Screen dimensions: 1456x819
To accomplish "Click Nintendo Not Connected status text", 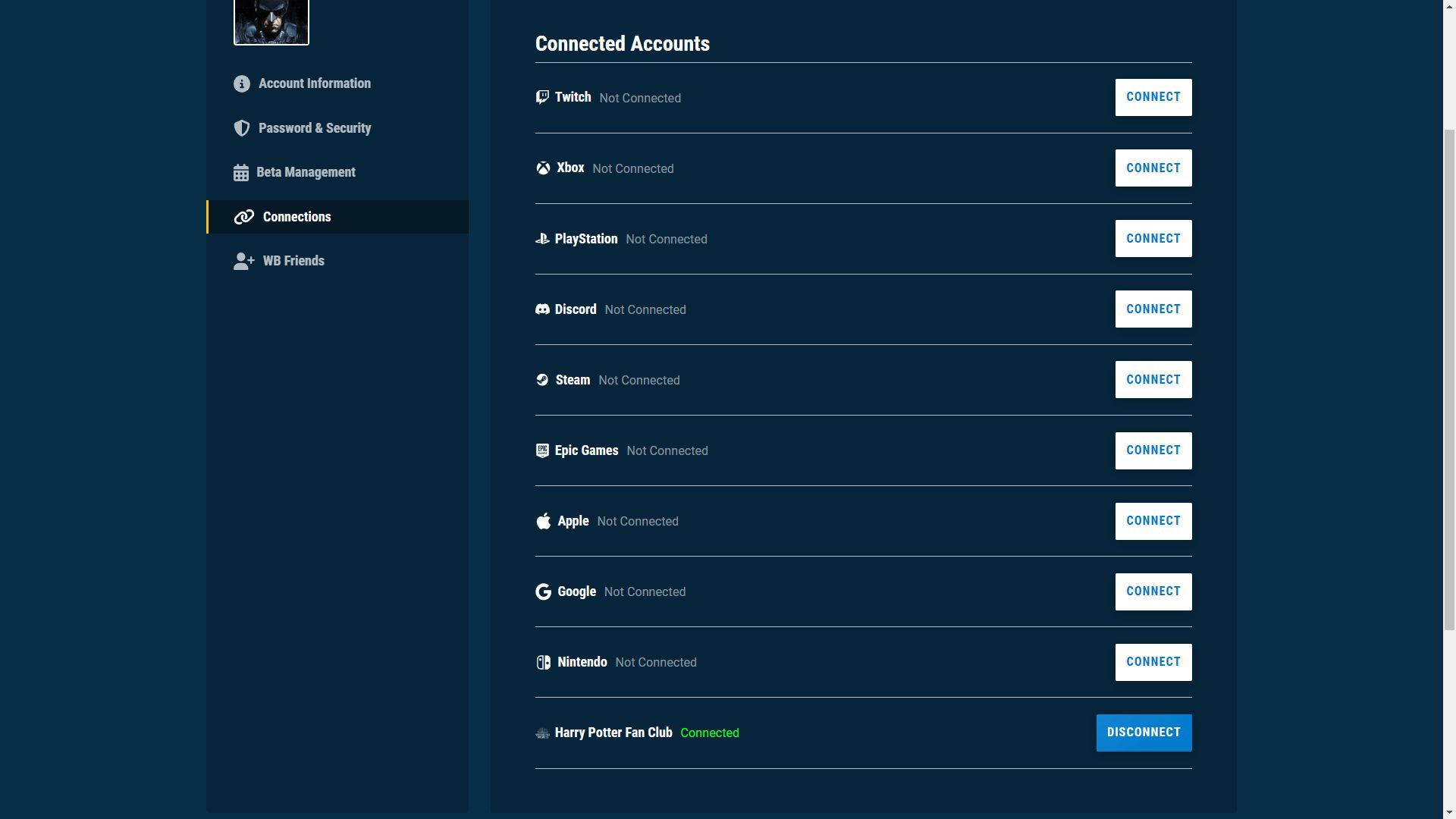I will pyautogui.click(x=656, y=662).
